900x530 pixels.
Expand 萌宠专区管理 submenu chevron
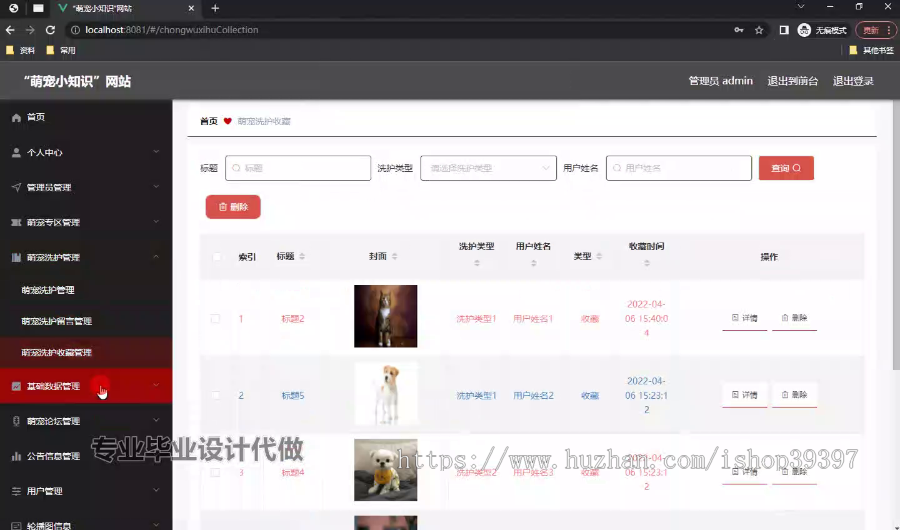tap(156, 222)
